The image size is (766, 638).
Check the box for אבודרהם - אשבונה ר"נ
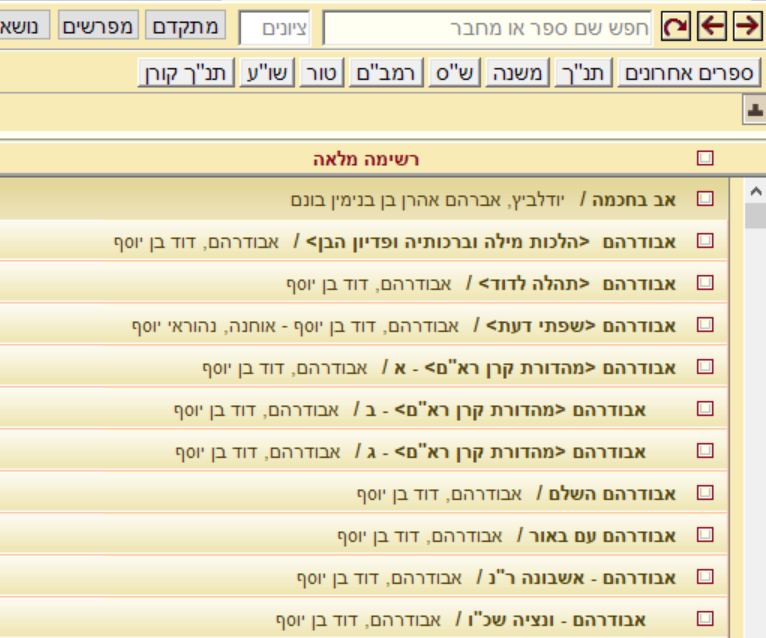coord(705,576)
